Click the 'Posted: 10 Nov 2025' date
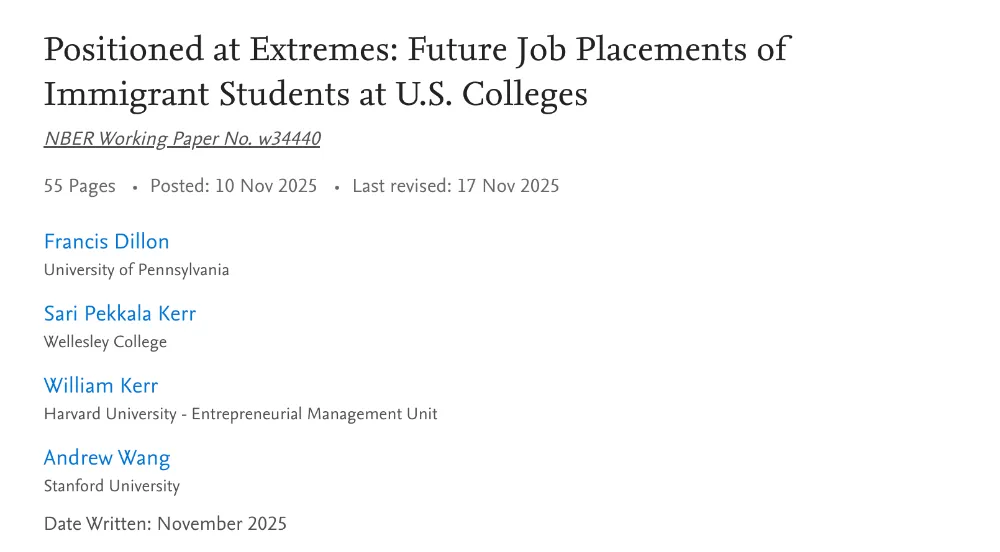 [x=233, y=186]
